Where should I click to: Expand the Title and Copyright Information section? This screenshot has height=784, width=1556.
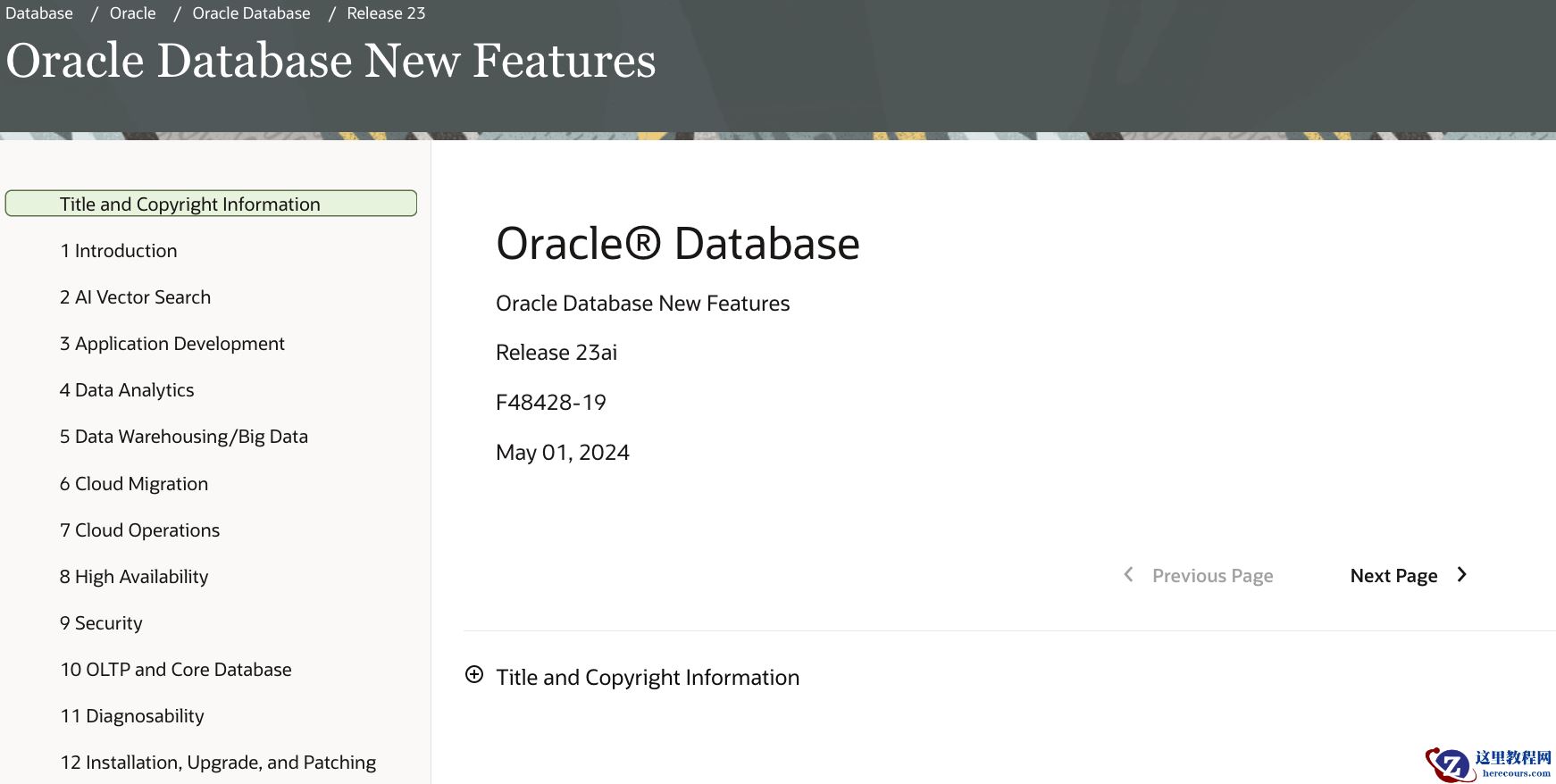pyautogui.click(x=474, y=675)
